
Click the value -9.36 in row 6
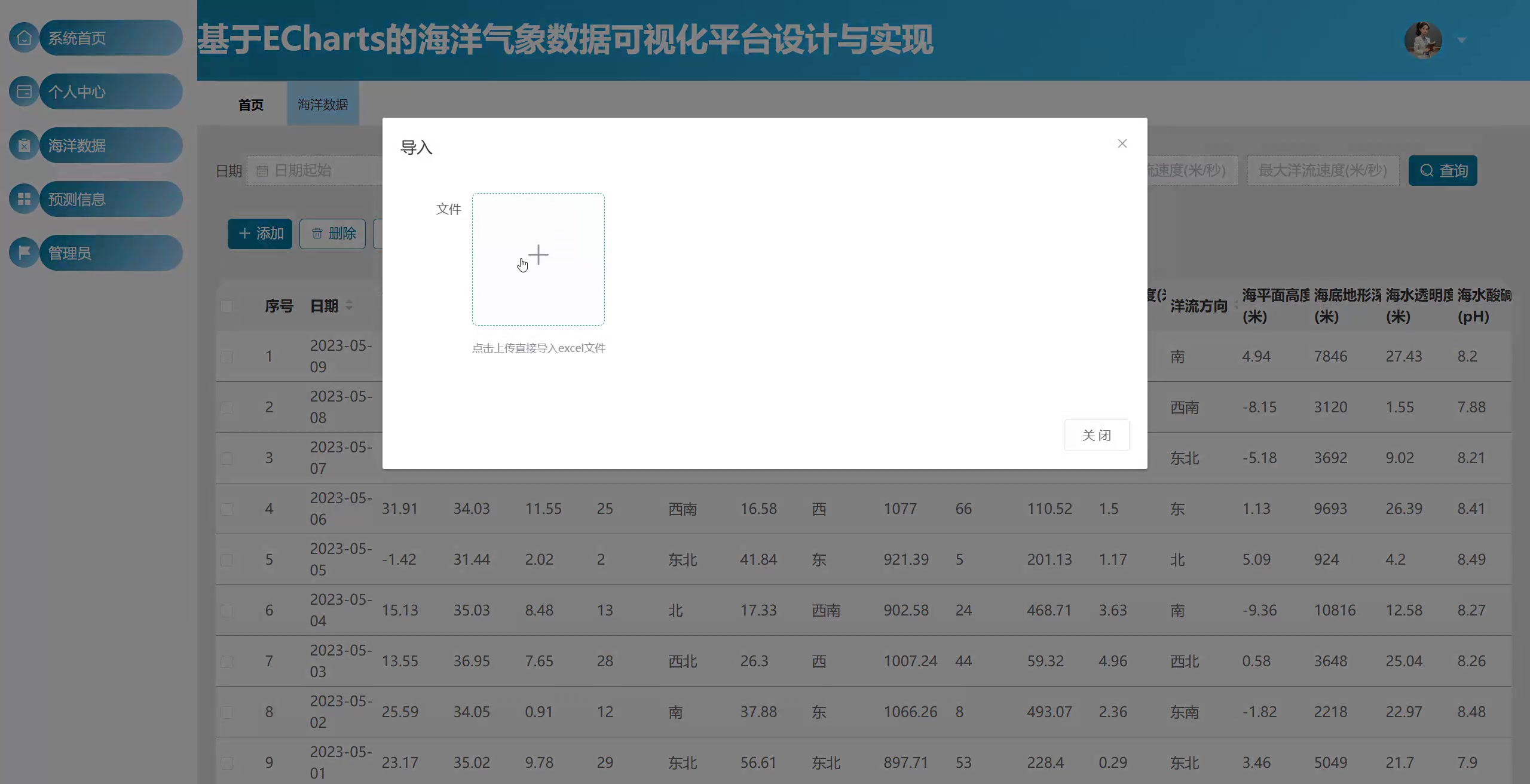(1259, 610)
